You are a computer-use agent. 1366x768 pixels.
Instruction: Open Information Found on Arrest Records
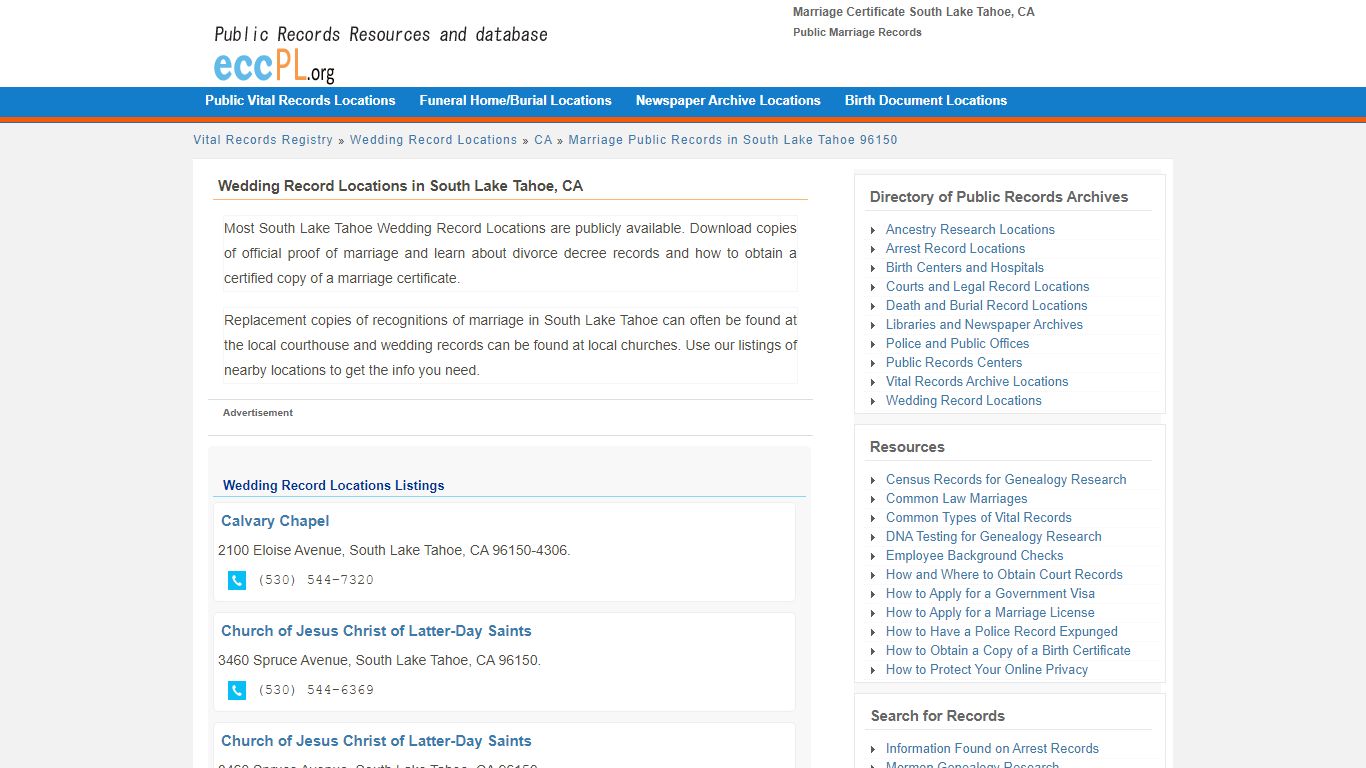tap(992, 748)
